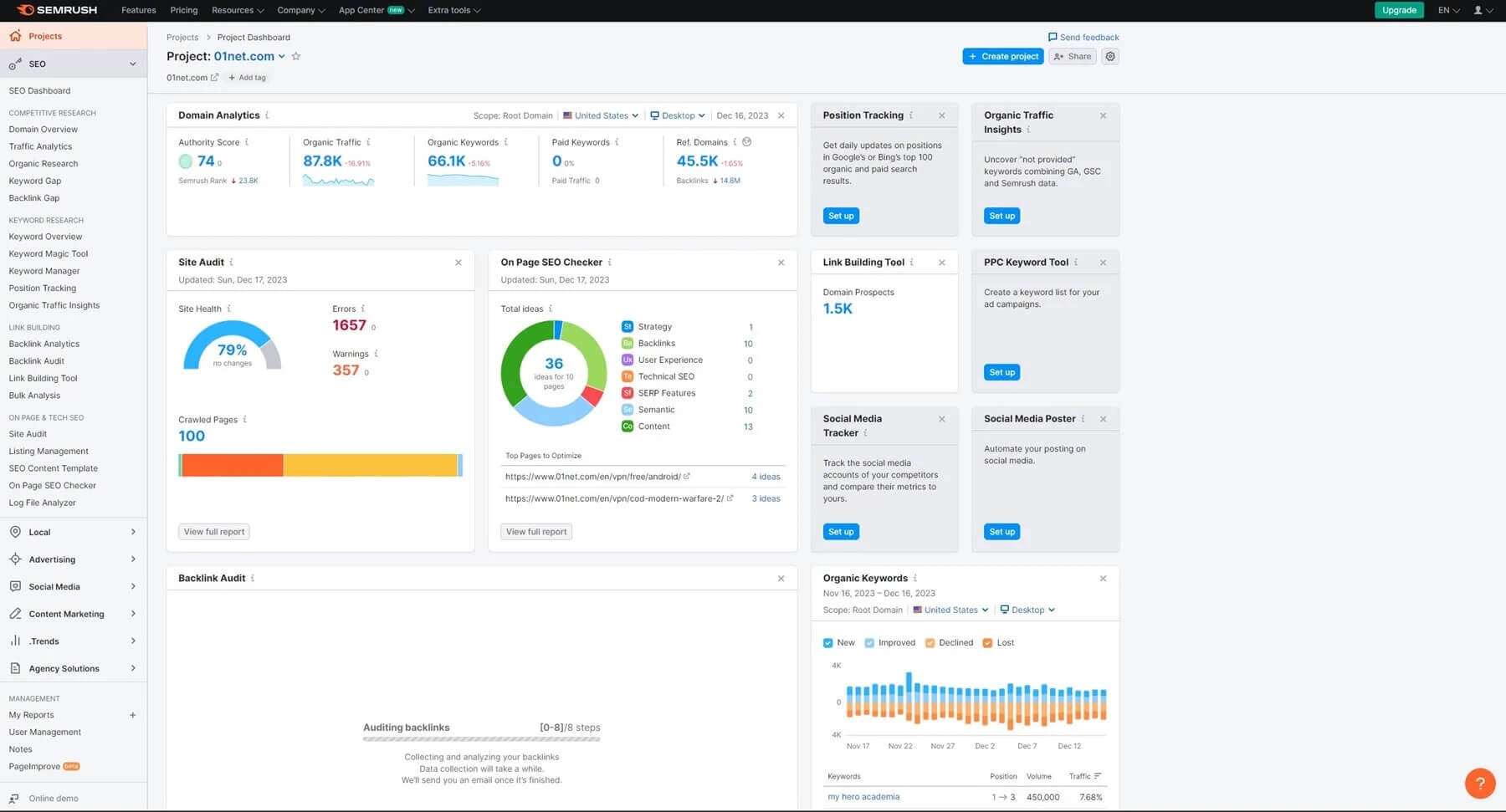Viewport: 1506px width, 812px height.
Task: Open the Features menu
Action: tap(138, 10)
